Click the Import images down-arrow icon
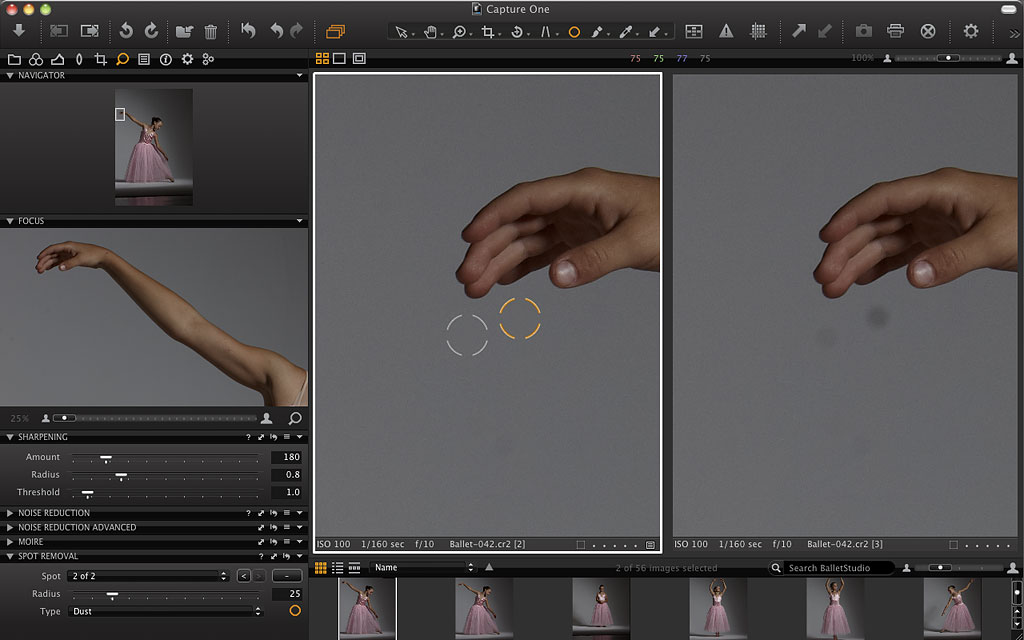Viewport: 1024px width, 640px height. coord(18,31)
